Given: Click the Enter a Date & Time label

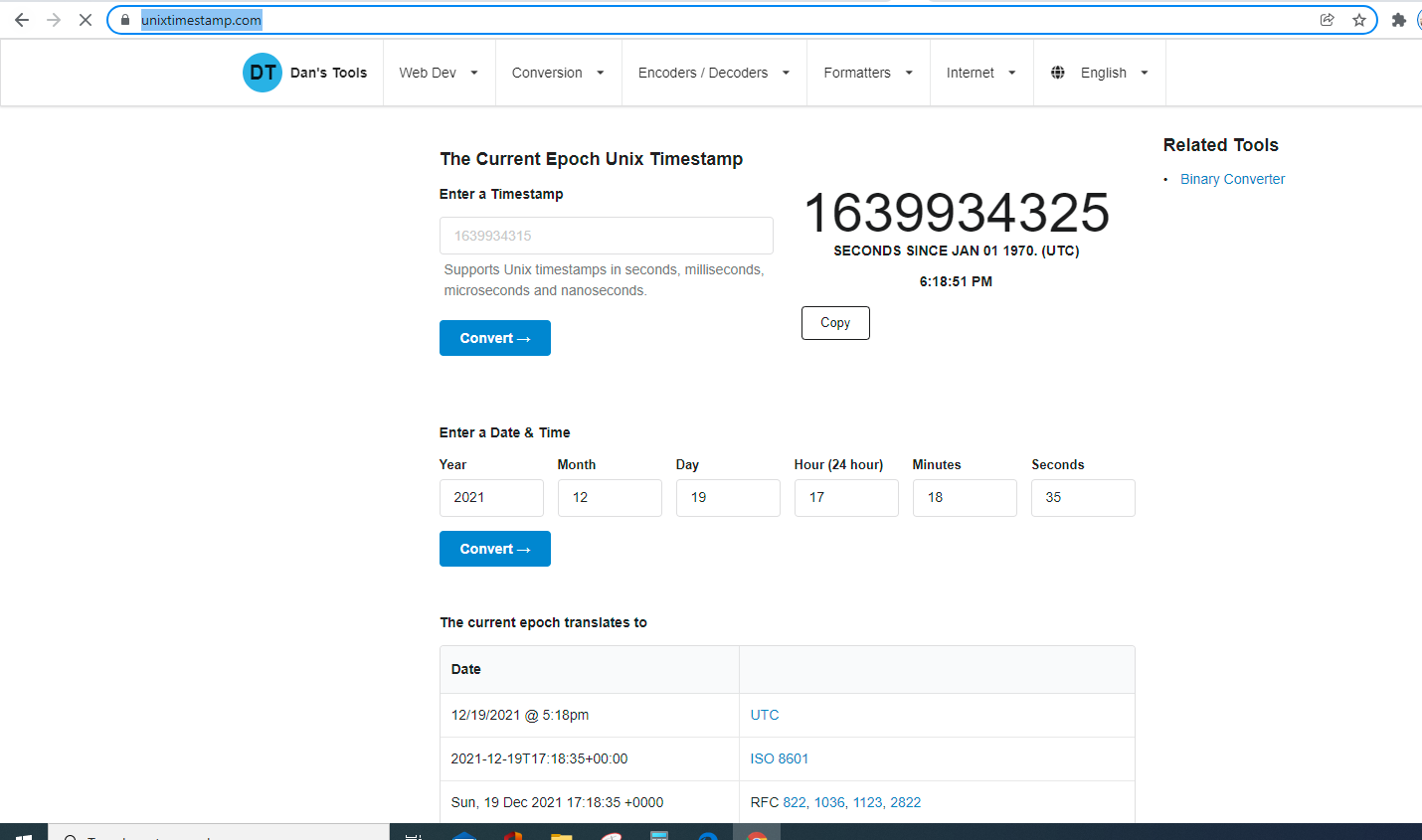Looking at the screenshot, I should [505, 432].
